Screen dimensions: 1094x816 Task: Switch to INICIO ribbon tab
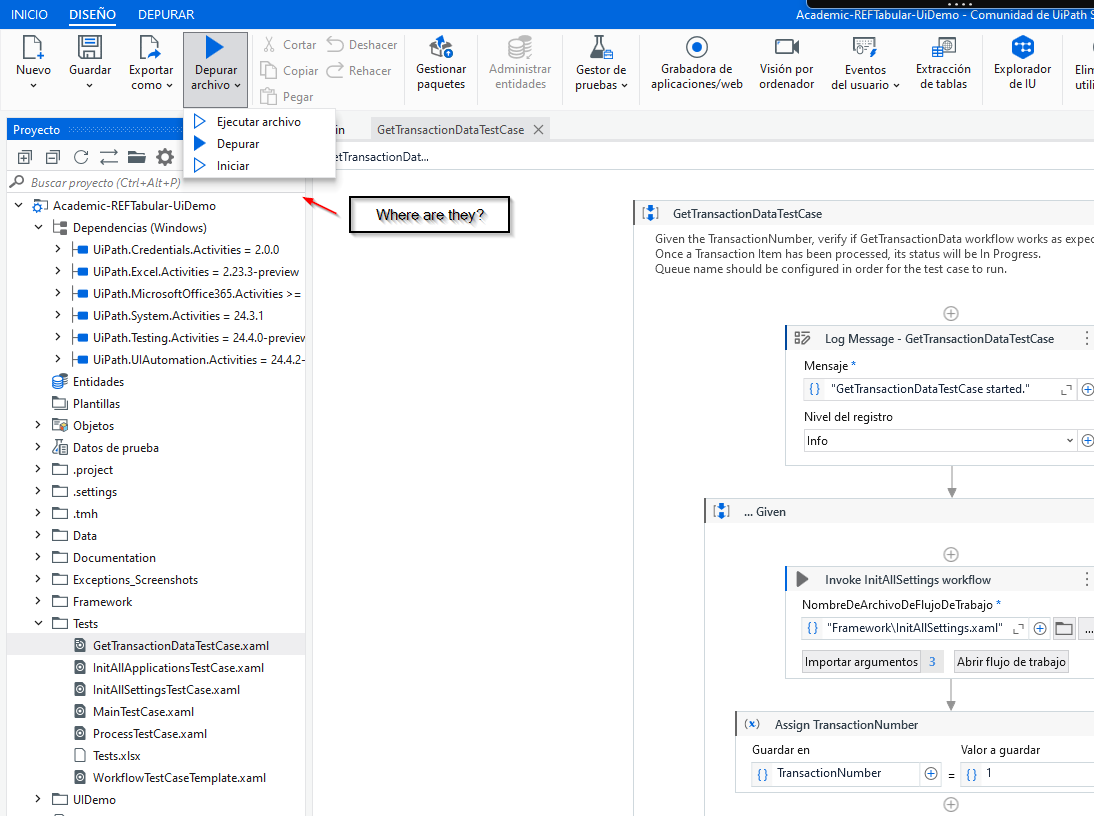(x=29, y=15)
